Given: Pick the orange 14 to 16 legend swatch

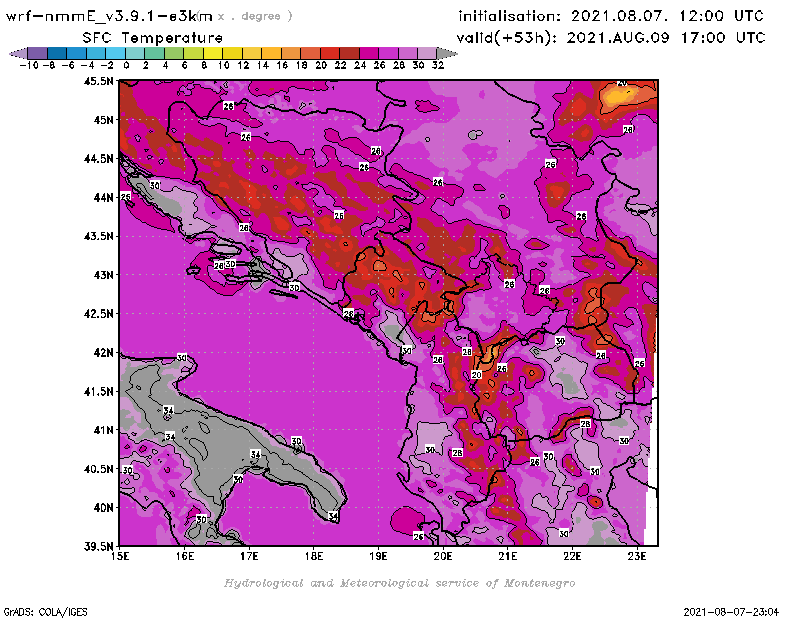Looking at the screenshot, I should tap(271, 53).
